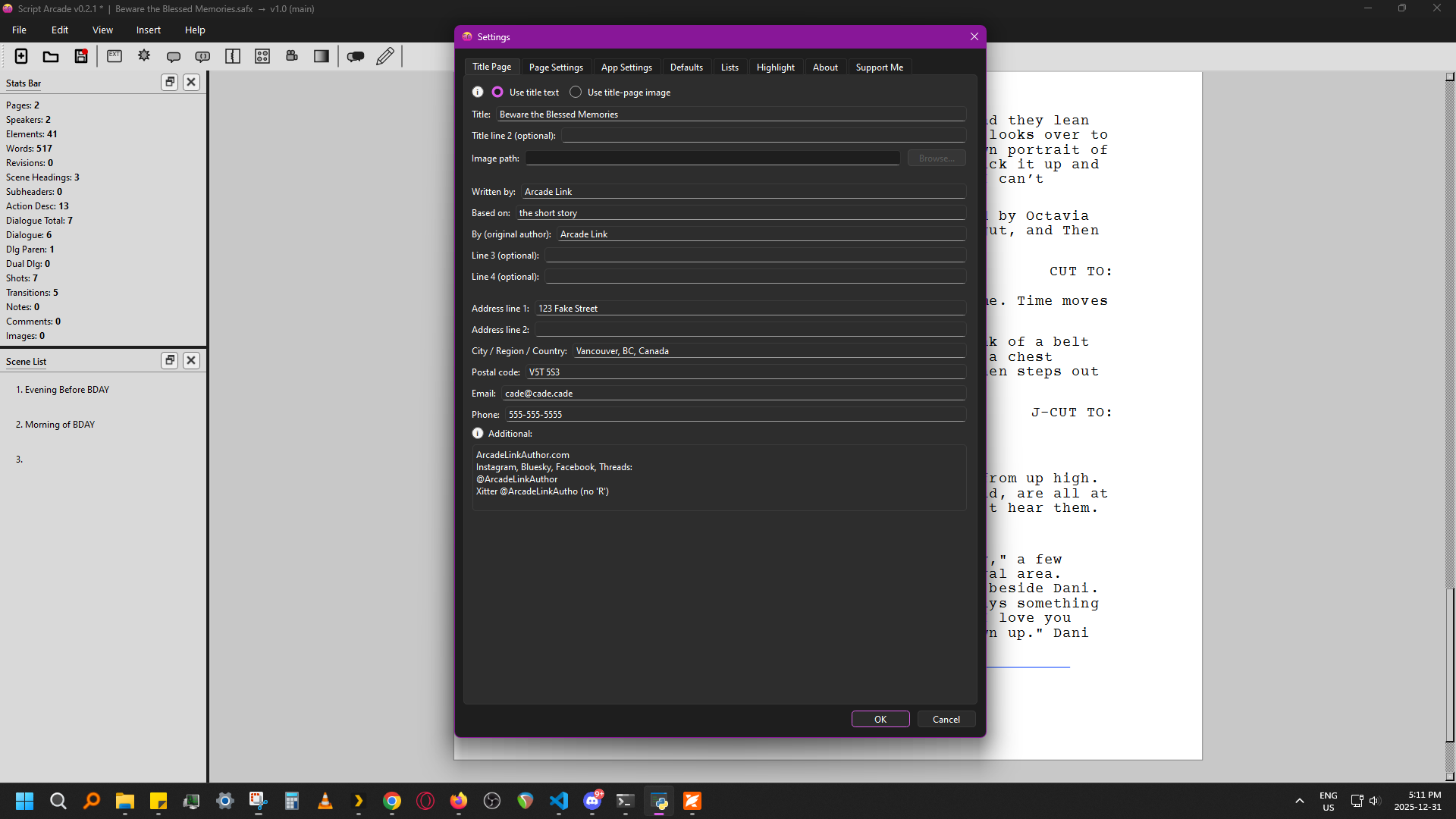Switch to the Page Settings tab
The image size is (1456, 819).
click(x=556, y=67)
